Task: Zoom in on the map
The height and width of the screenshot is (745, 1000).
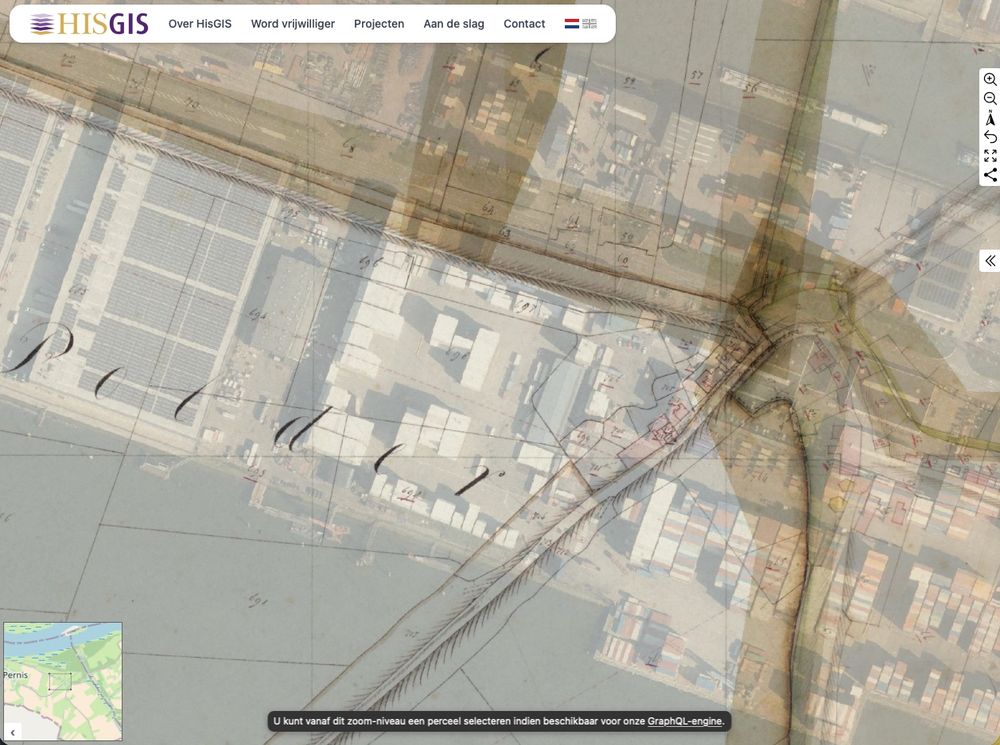Action: coord(990,79)
